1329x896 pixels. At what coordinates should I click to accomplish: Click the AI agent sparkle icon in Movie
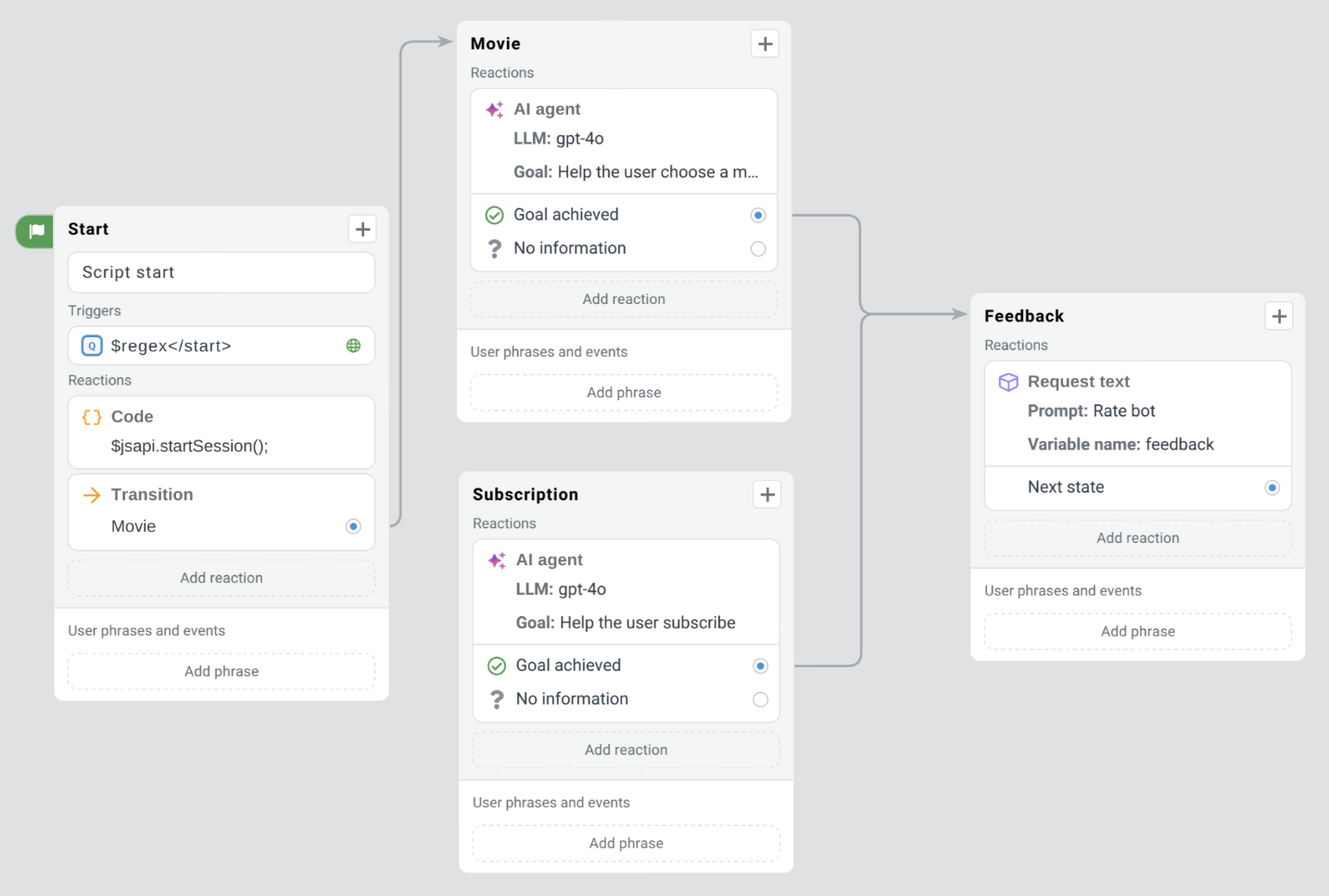493,108
